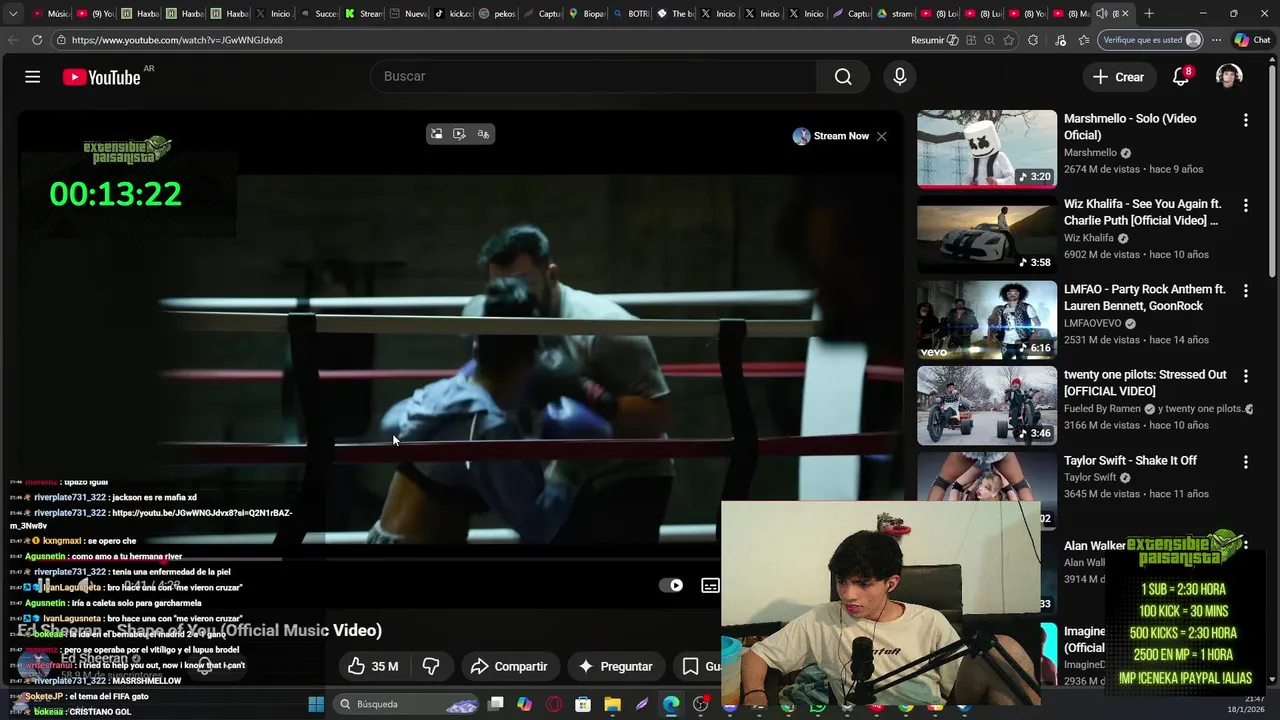Image resolution: width=1280 pixels, height=720 pixels.
Task: Open the YouTube hamburger guide menu
Action: (x=32, y=77)
